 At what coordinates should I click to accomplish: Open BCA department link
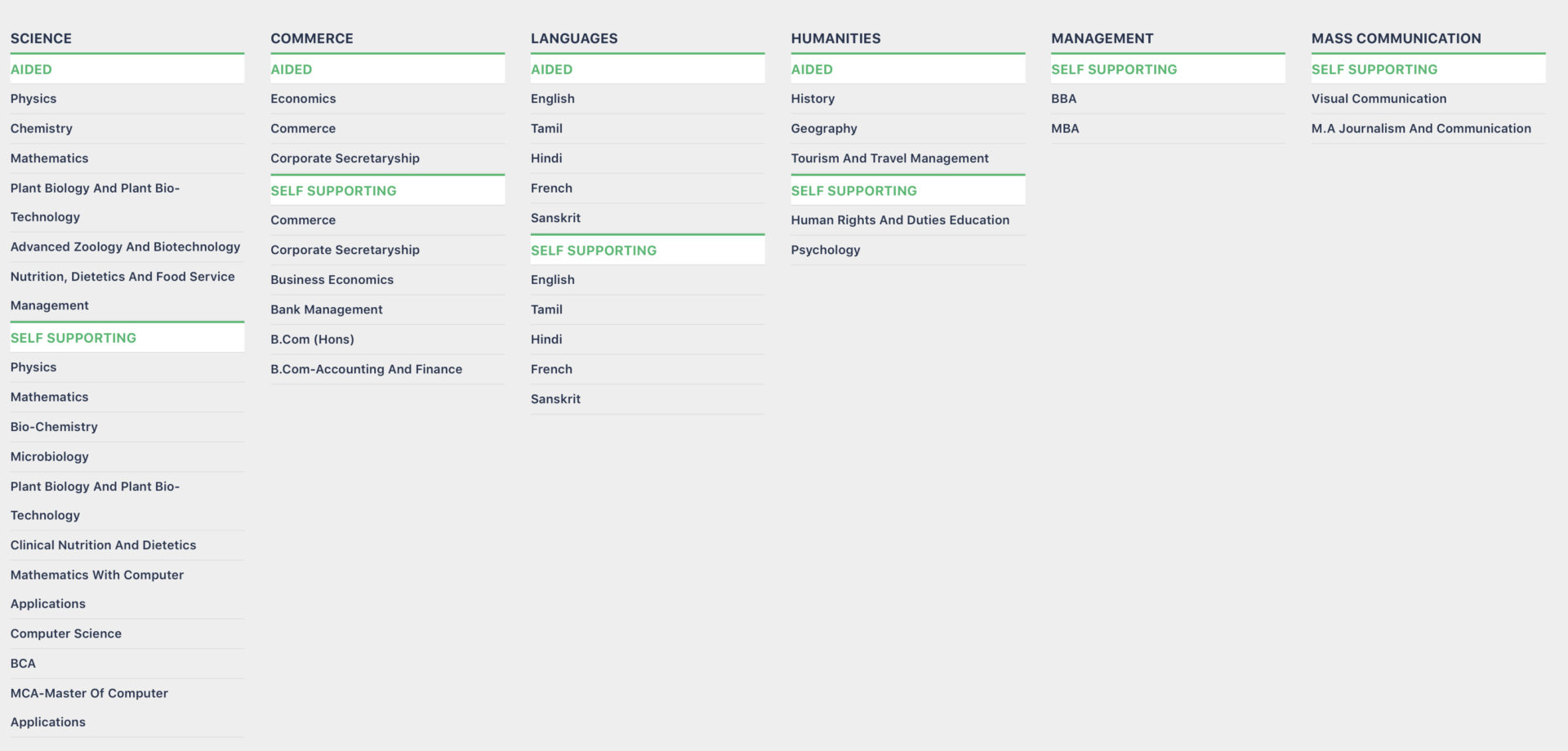click(x=23, y=664)
